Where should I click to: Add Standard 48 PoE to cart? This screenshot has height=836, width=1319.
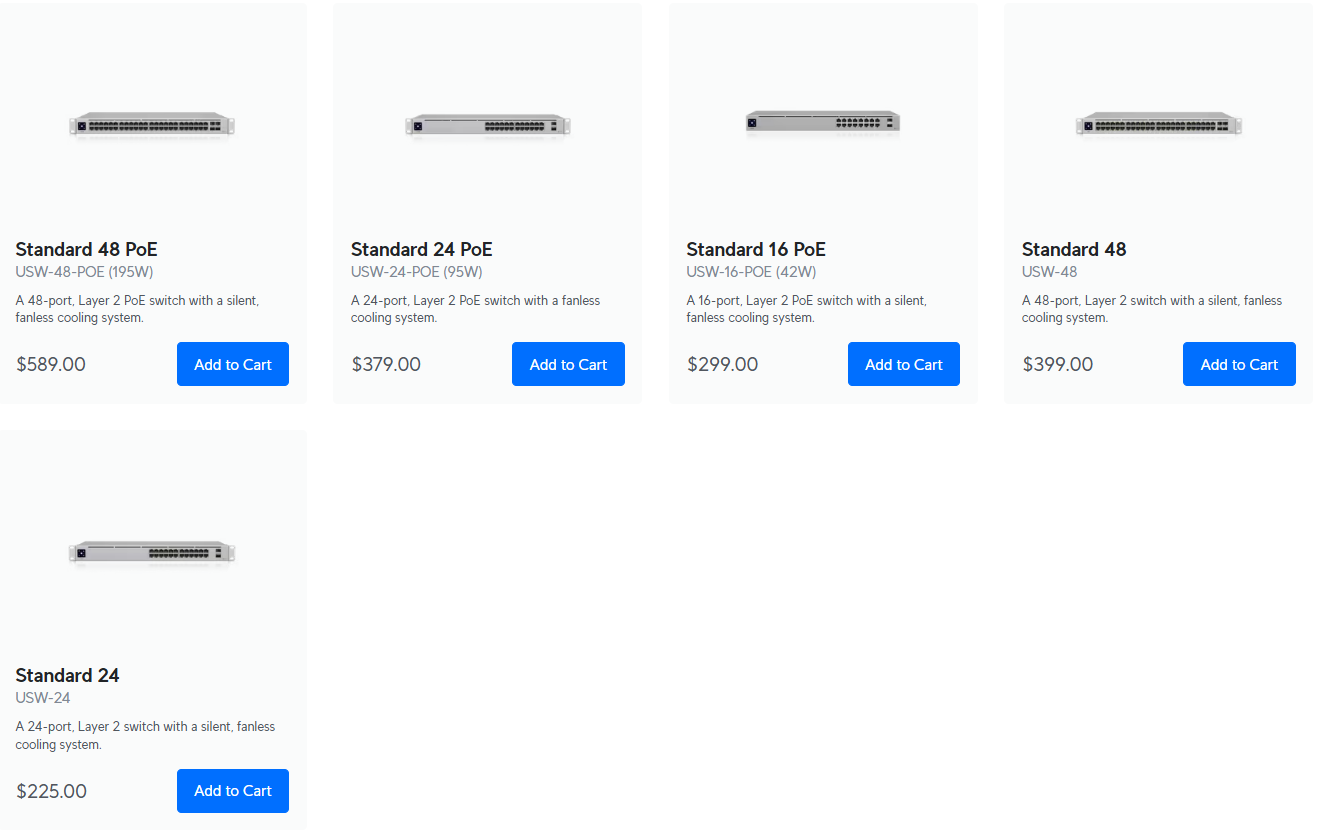pyautogui.click(x=233, y=364)
